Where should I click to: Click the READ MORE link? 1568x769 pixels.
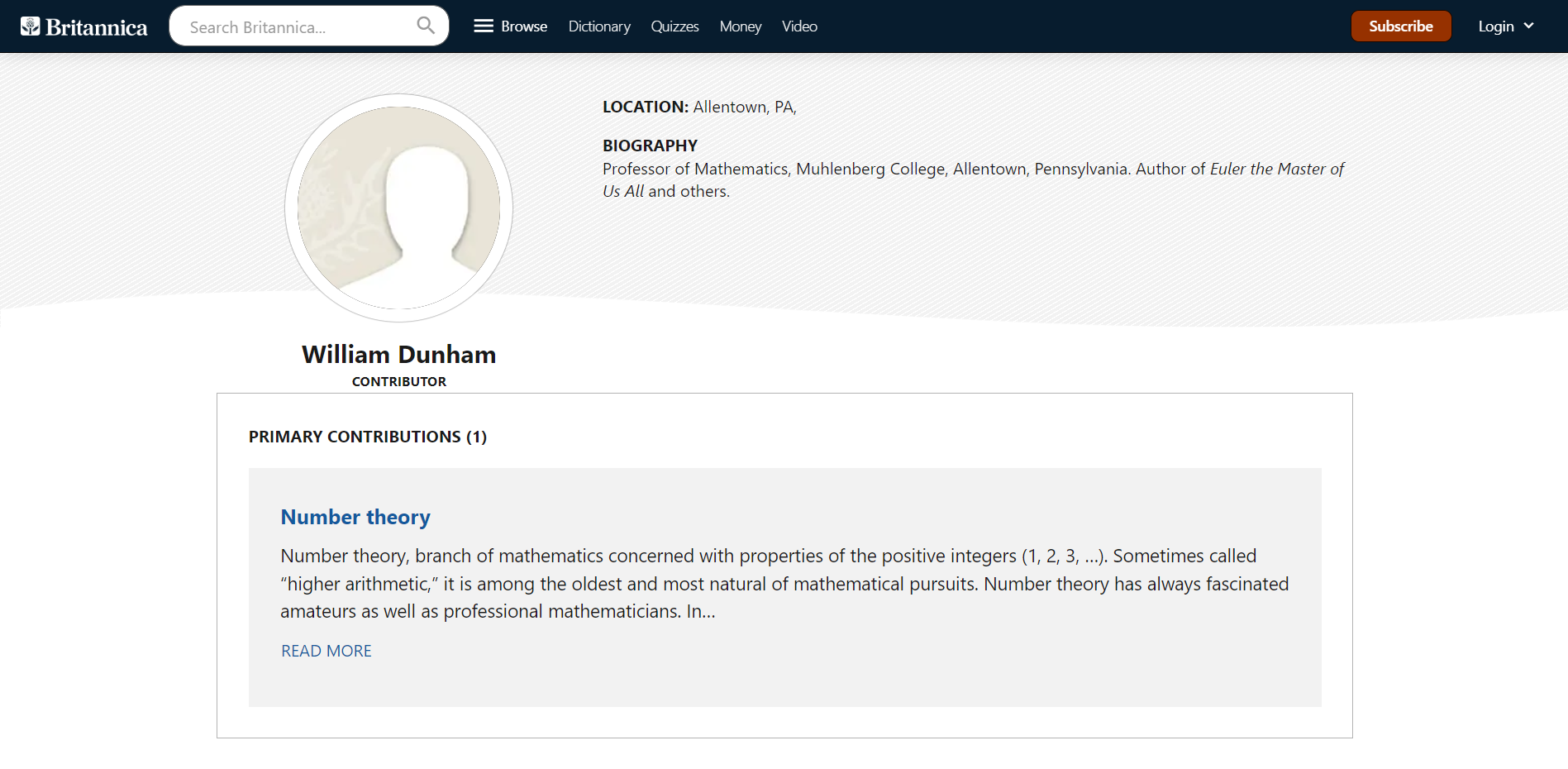tap(326, 651)
